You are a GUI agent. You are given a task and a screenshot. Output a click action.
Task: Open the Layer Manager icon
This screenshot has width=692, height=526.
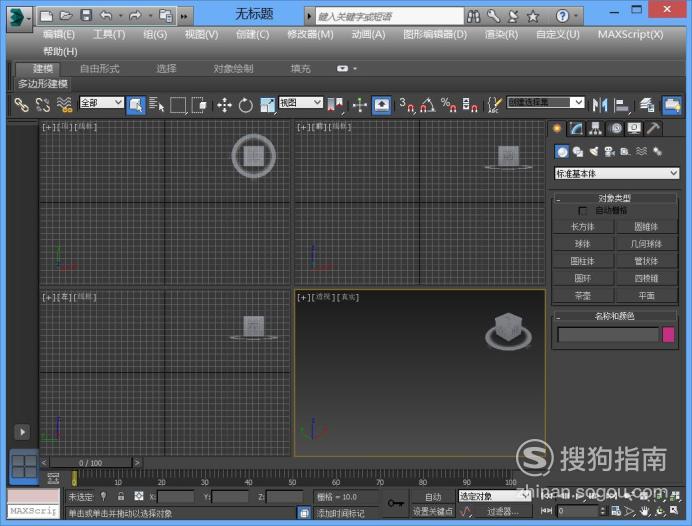(647, 105)
